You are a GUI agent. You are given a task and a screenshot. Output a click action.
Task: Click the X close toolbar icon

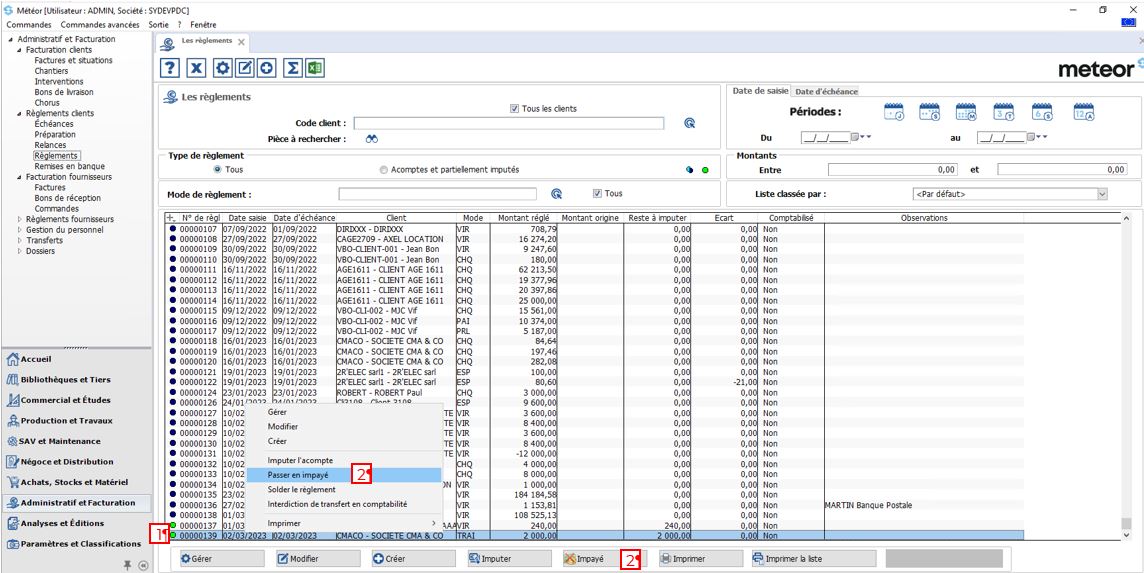[196, 69]
